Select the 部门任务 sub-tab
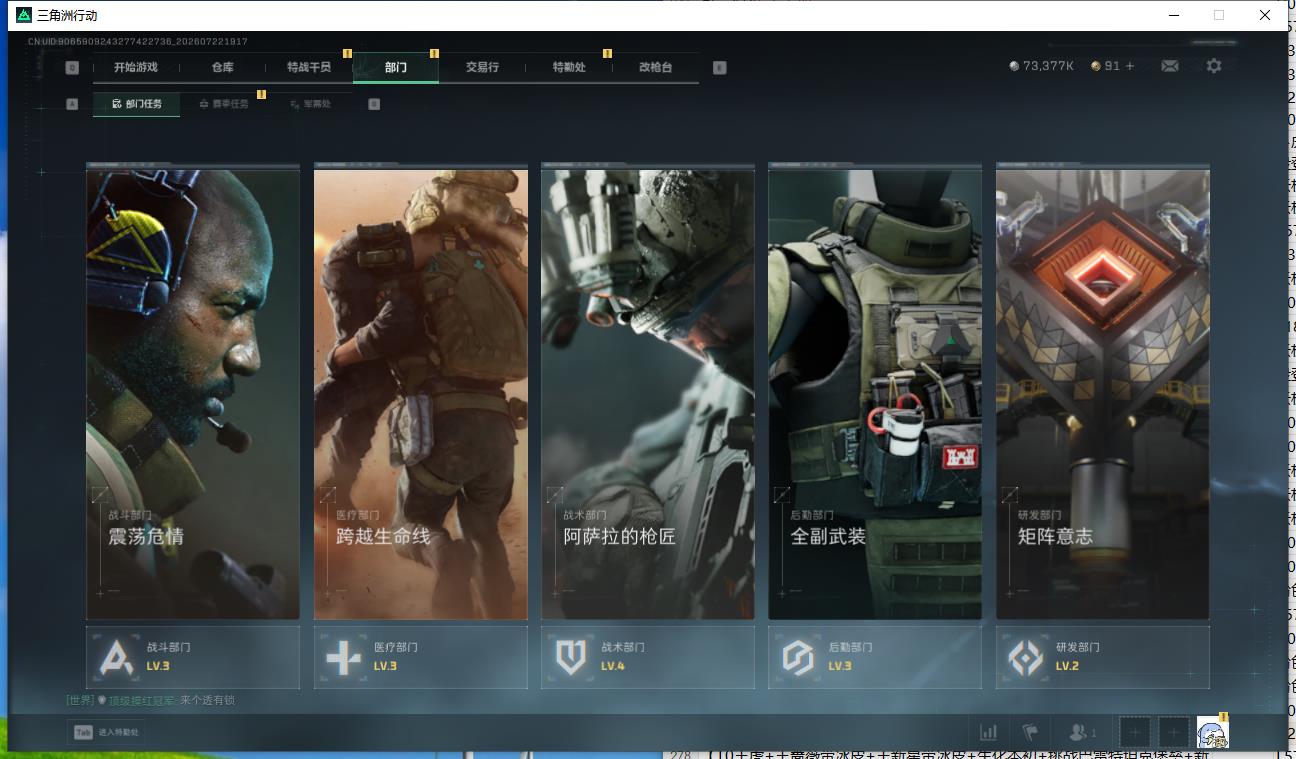The image size is (1296, 759). pos(137,104)
